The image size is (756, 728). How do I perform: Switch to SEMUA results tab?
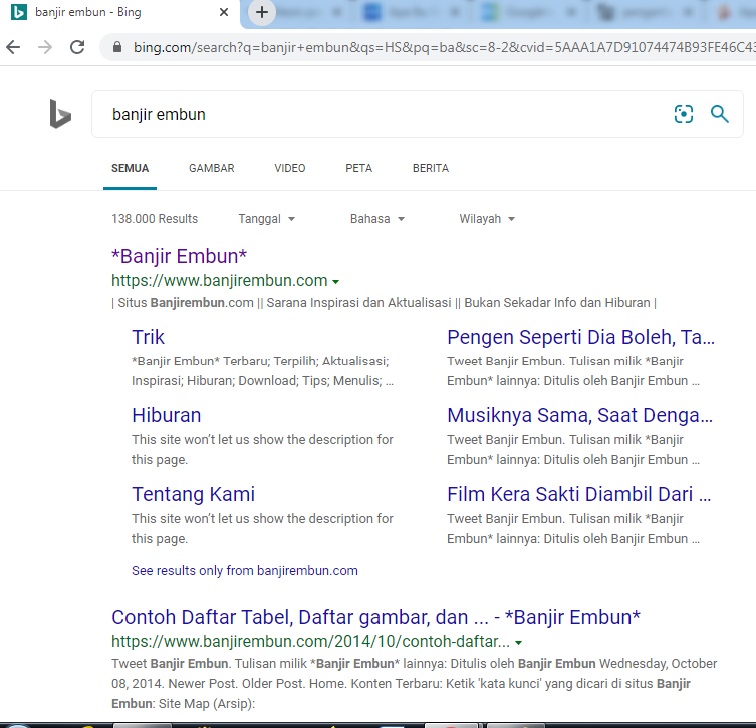click(x=130, y=168)
